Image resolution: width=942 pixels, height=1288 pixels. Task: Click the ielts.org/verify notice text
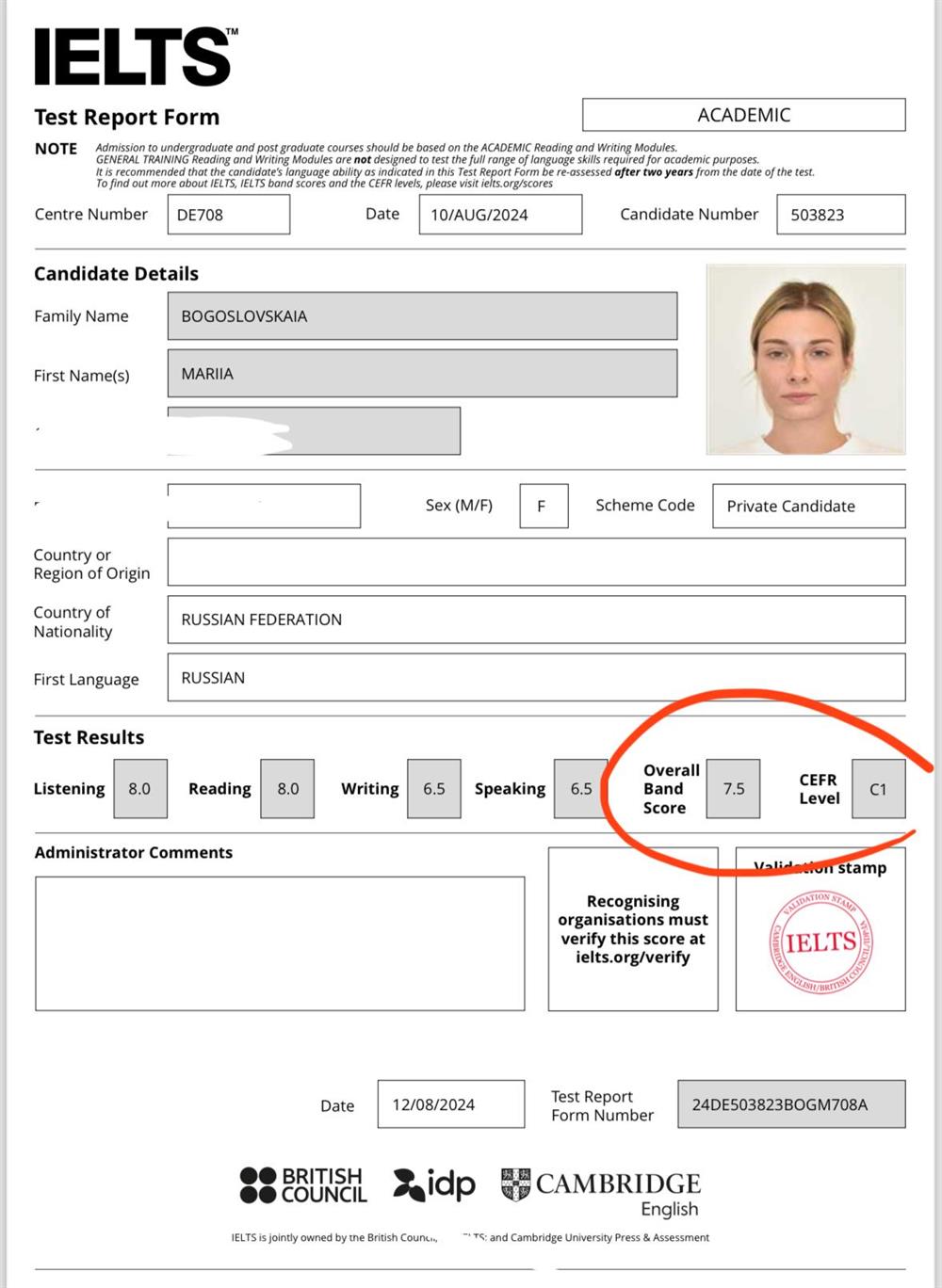click(x=633, y=929)
